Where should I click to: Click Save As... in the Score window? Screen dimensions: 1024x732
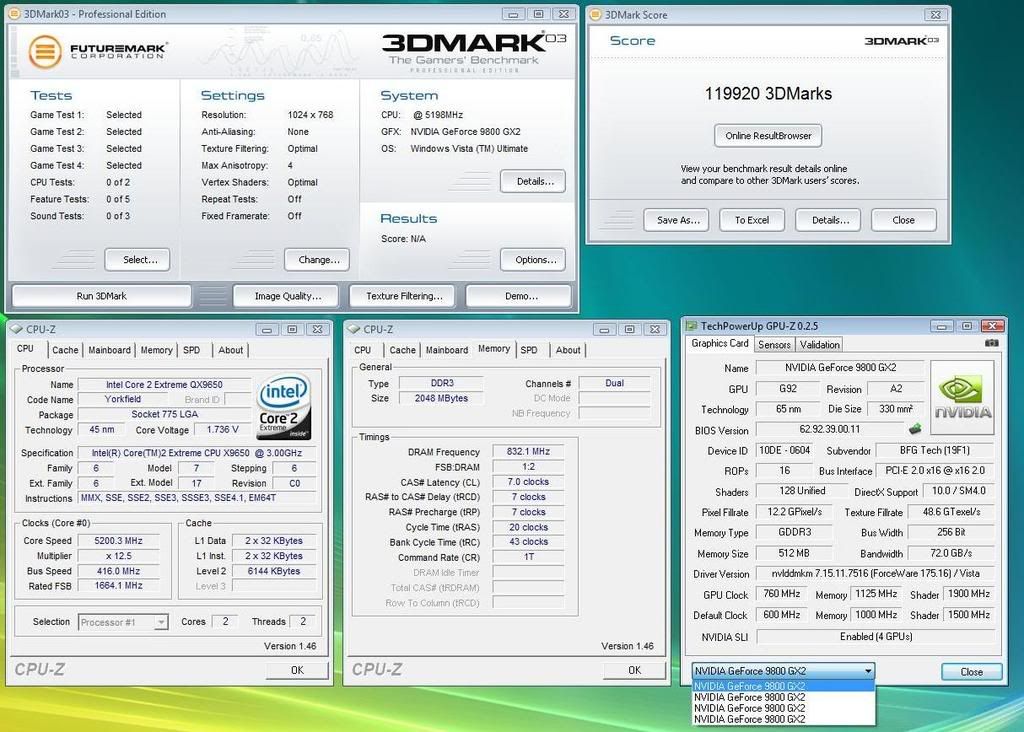[676, 220]
